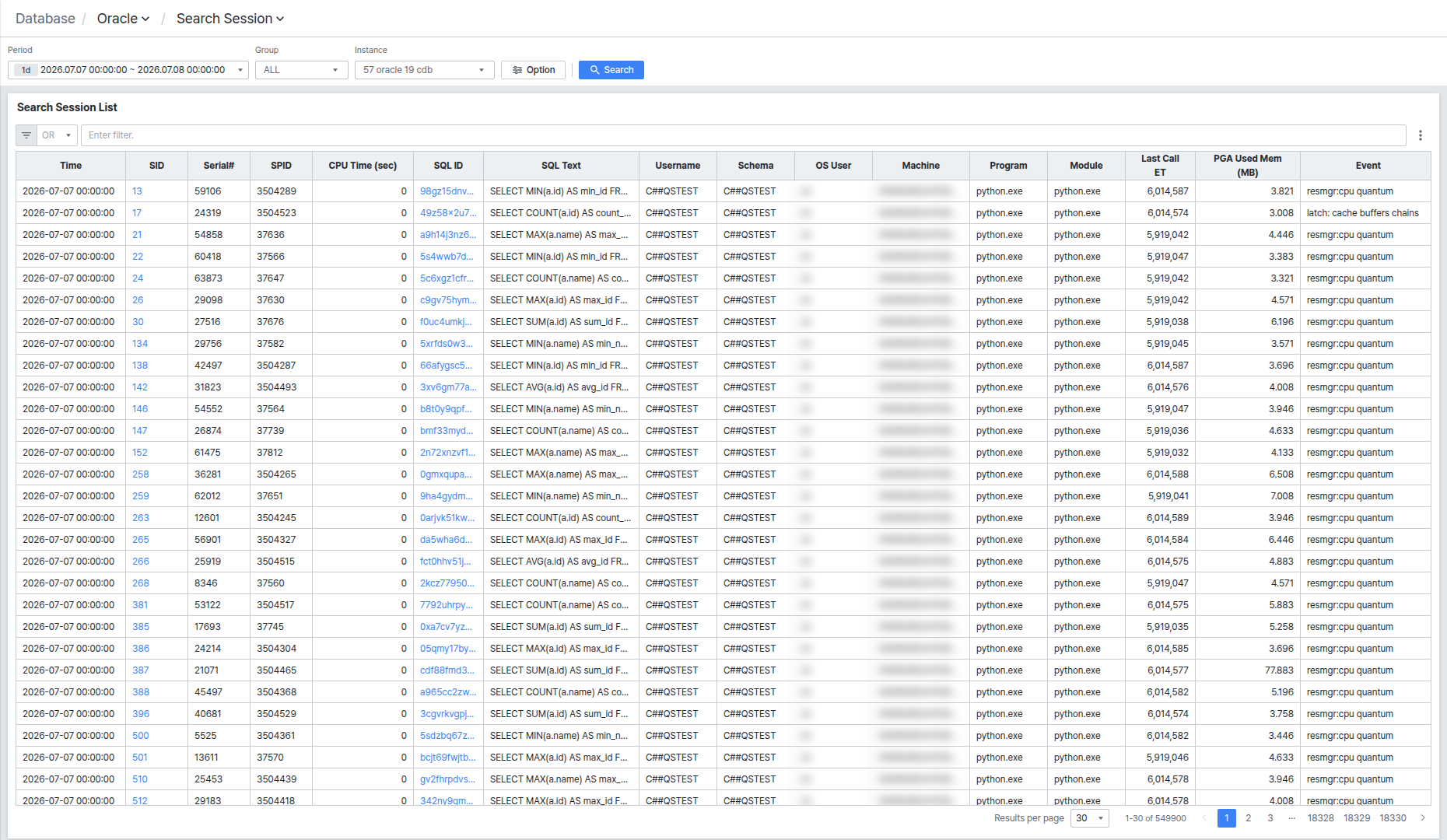Open SQL ID cdf88fmd3... link

[447, 670]
